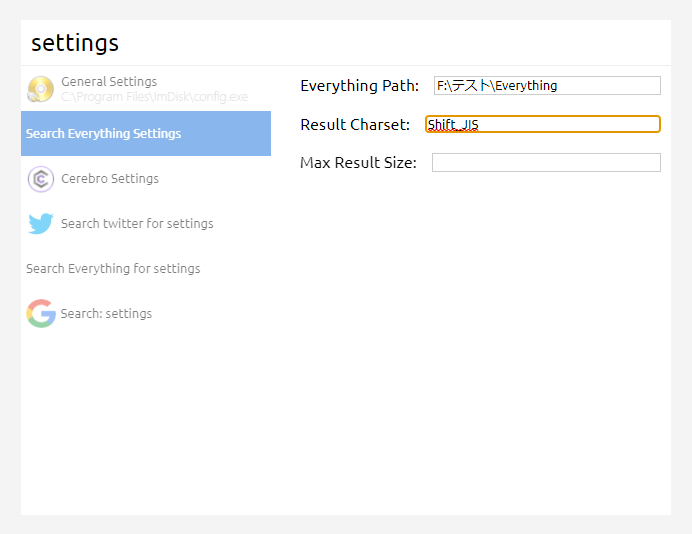Open the Google 'Search: settings' result
The image size is (692, 534).
pyautogui.click(x=146, y=313)
